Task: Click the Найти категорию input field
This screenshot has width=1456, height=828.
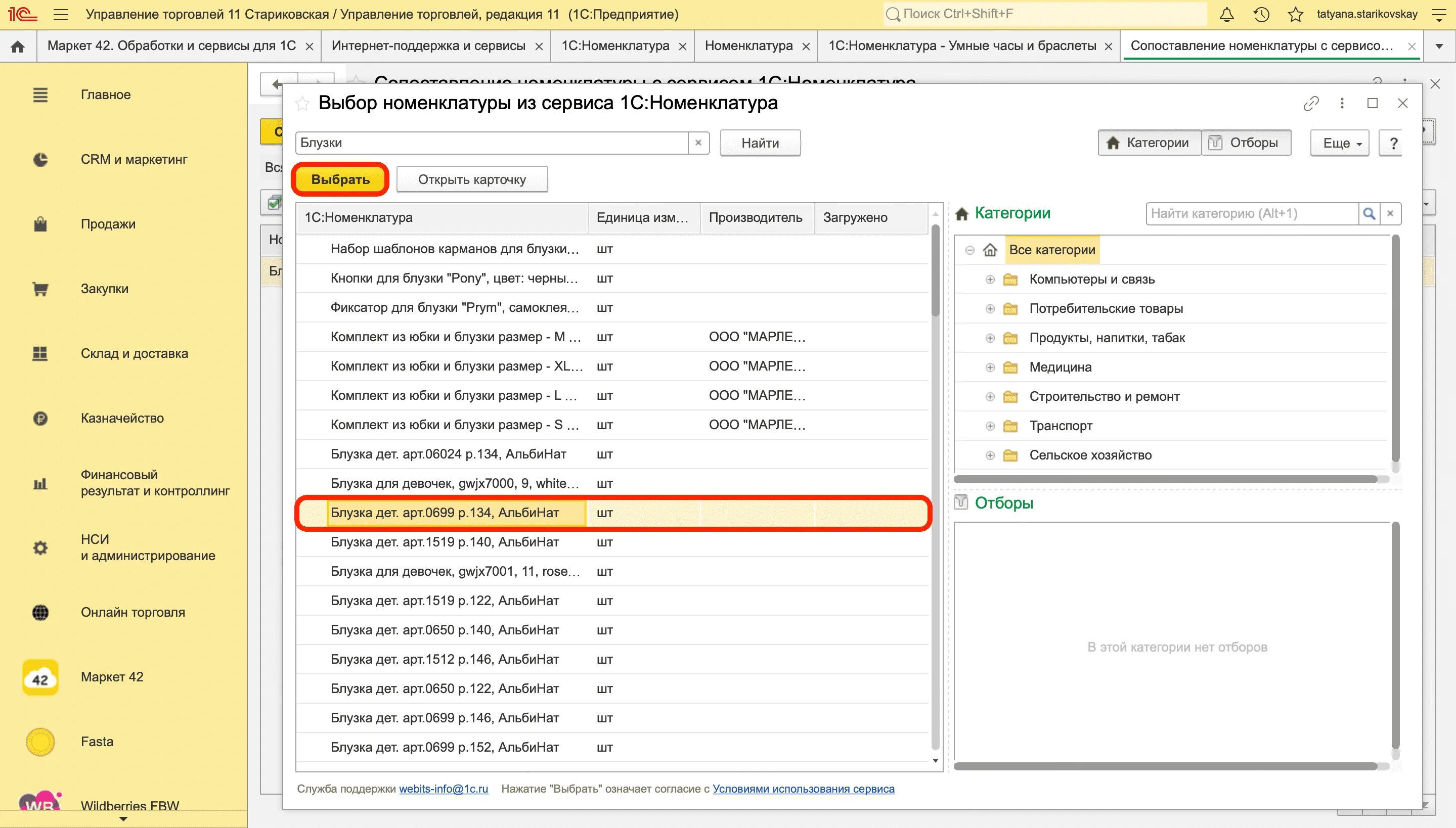Action: [1252, 214]
